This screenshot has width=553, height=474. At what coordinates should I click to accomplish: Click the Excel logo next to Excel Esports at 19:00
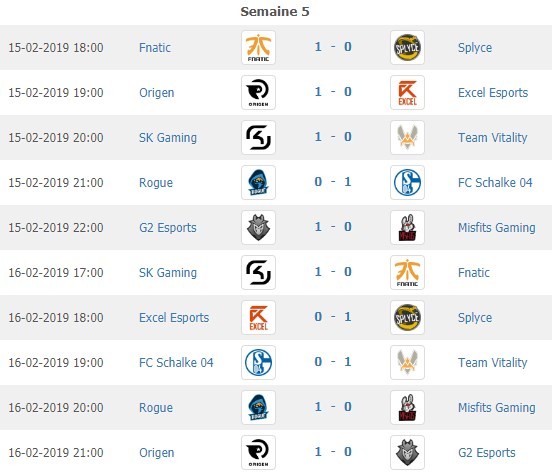pos(407,93)
